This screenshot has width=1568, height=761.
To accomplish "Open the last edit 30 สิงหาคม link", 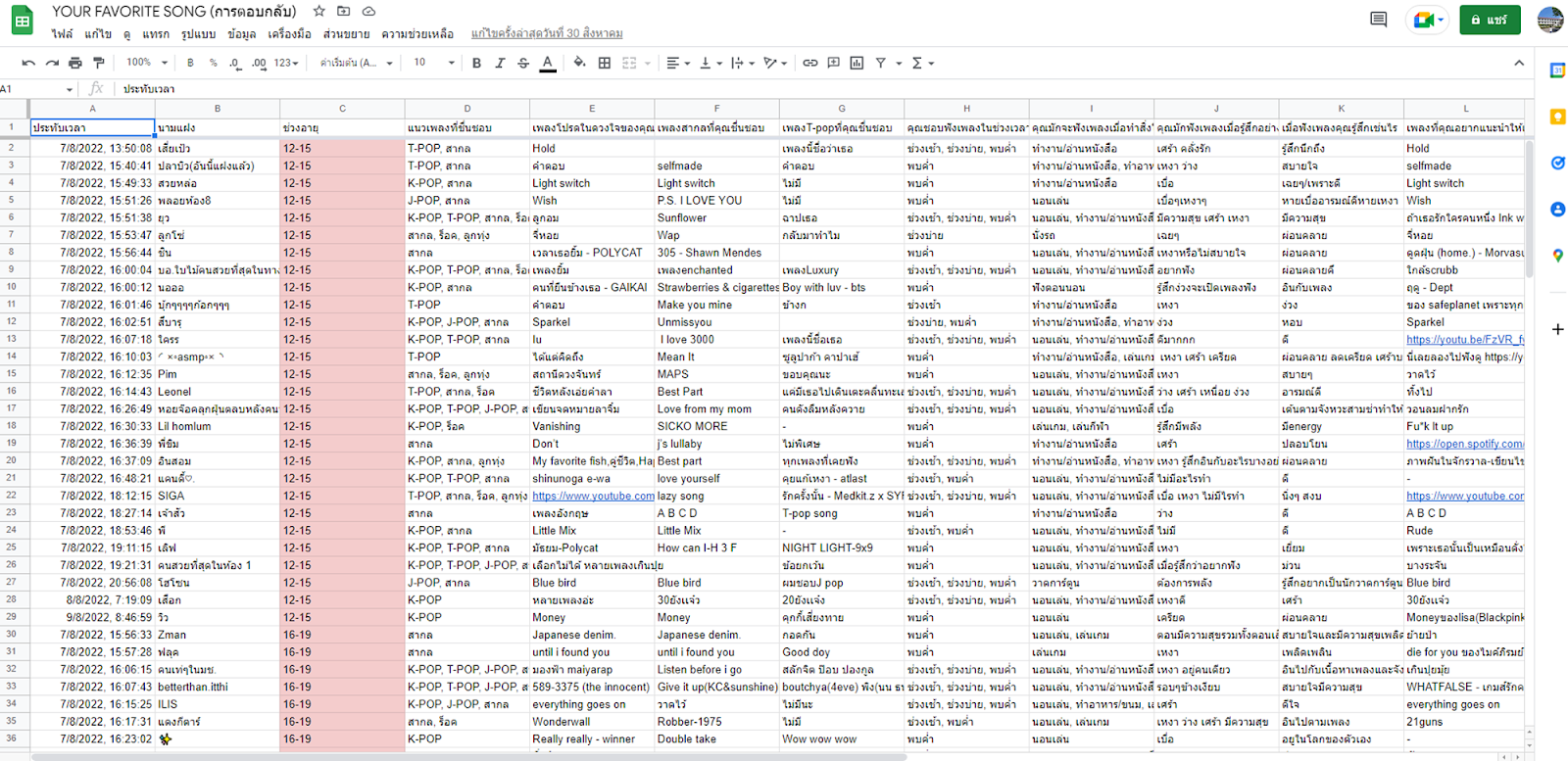I will (546, 34).
